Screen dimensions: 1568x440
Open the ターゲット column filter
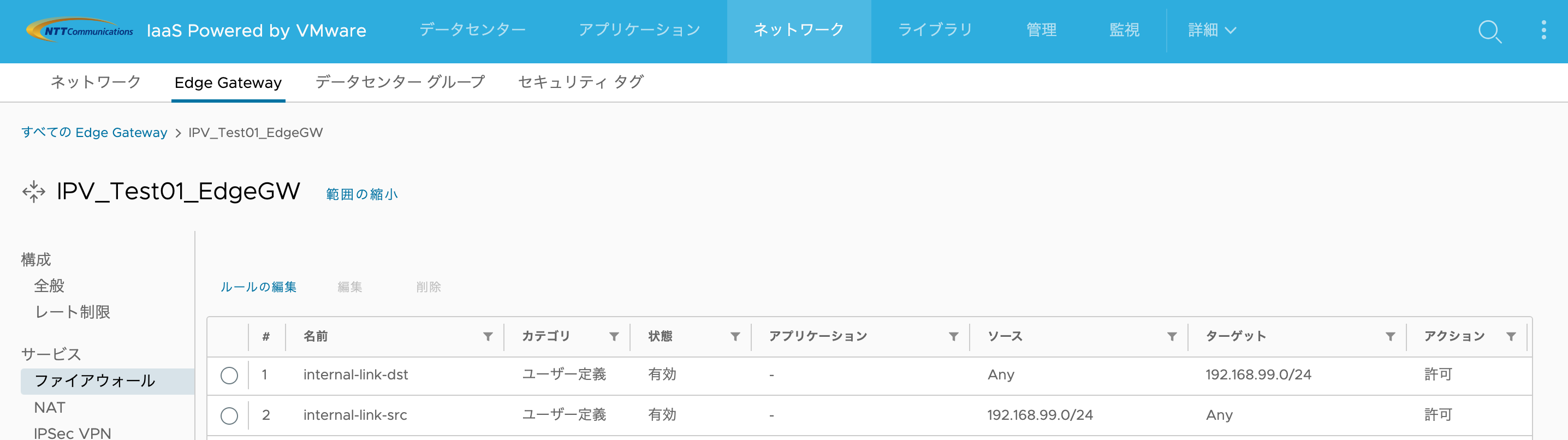point(1391,336)
